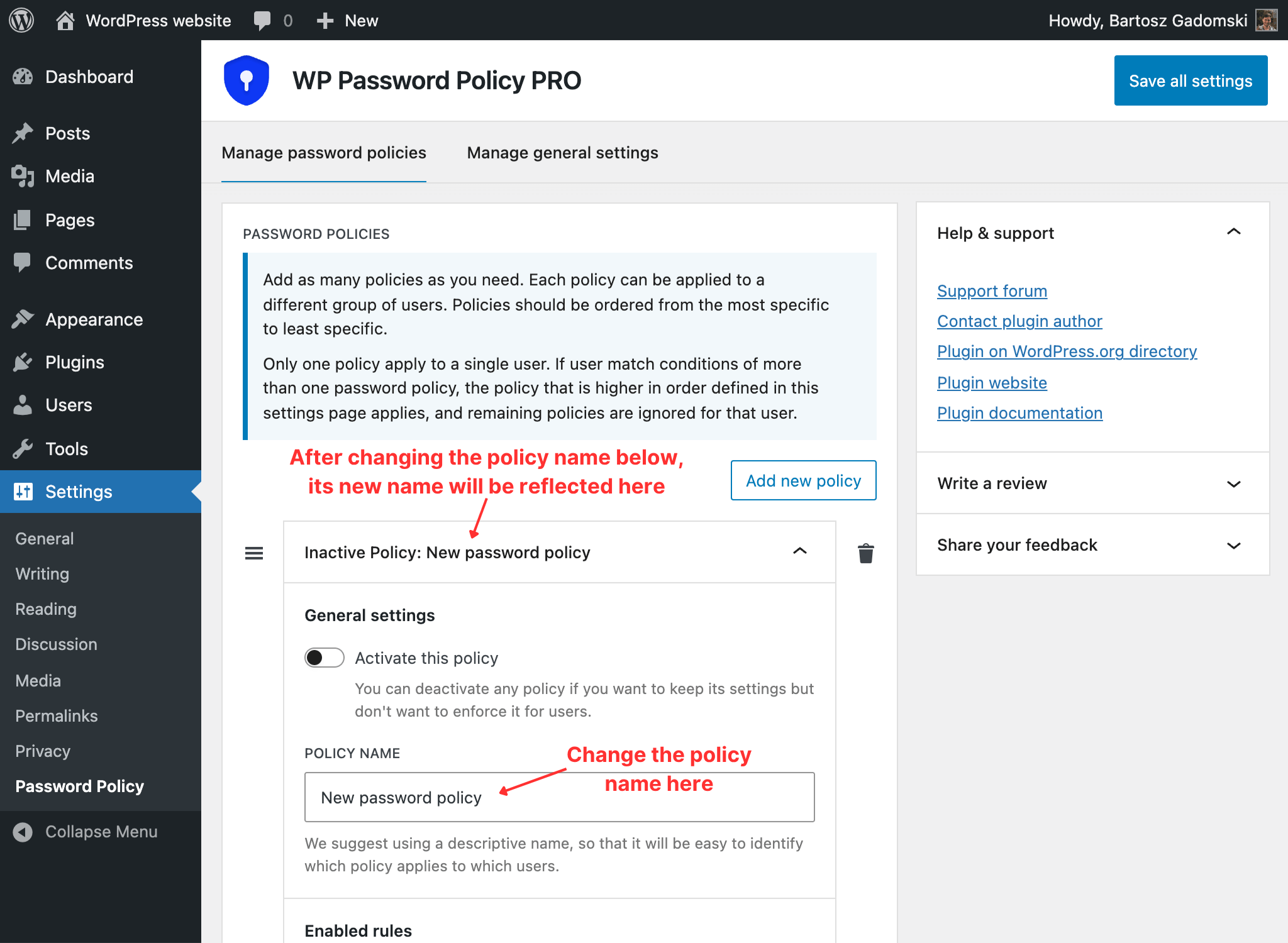Click the Collapse Menu arrow icon
This screenshot has height=943, width=1288.
23,832
